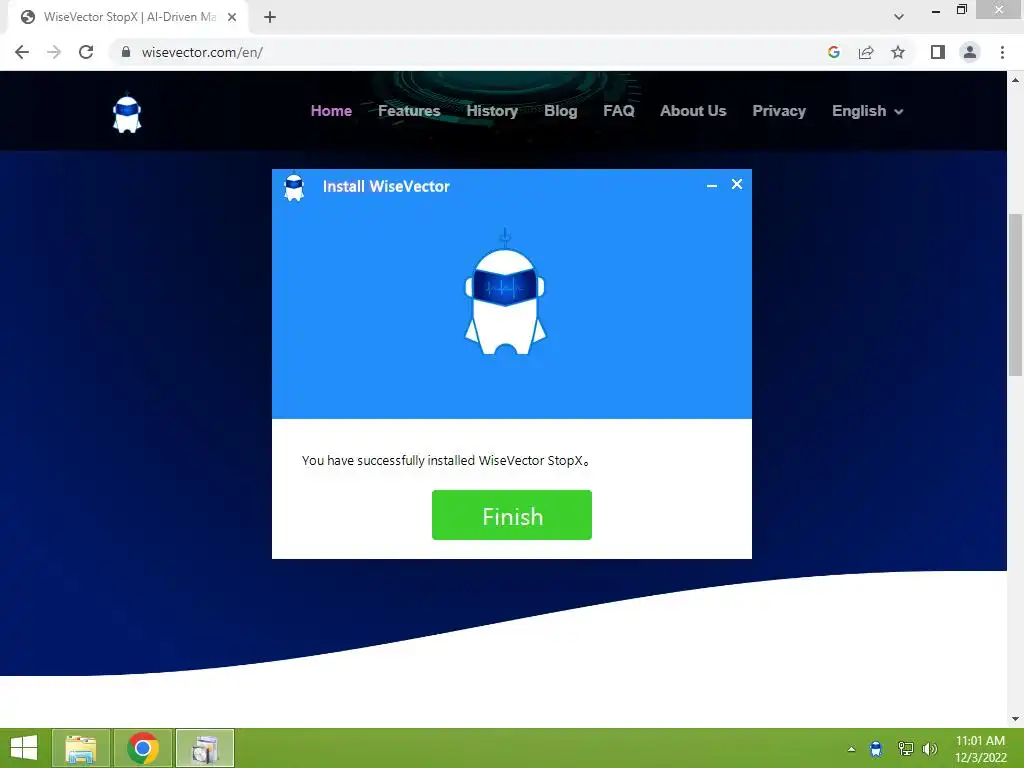This screenshot has height=768, width=1024.
Task: Click the green Finish button
Action: point(511,515)
